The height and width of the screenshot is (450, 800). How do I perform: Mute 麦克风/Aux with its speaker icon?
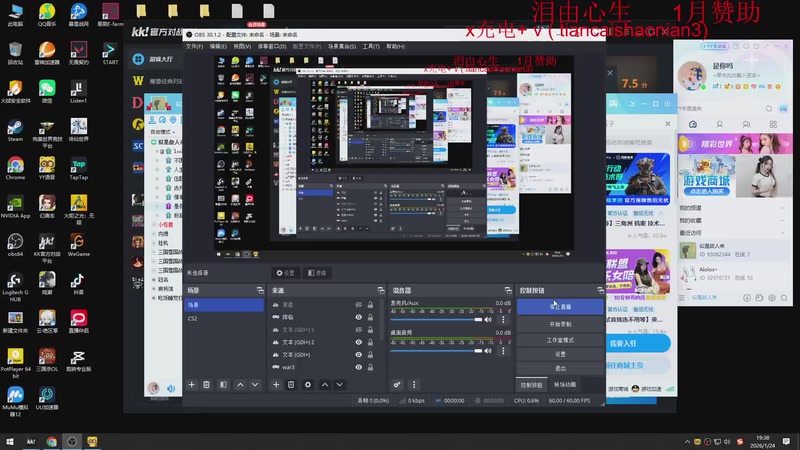[488, 320]
